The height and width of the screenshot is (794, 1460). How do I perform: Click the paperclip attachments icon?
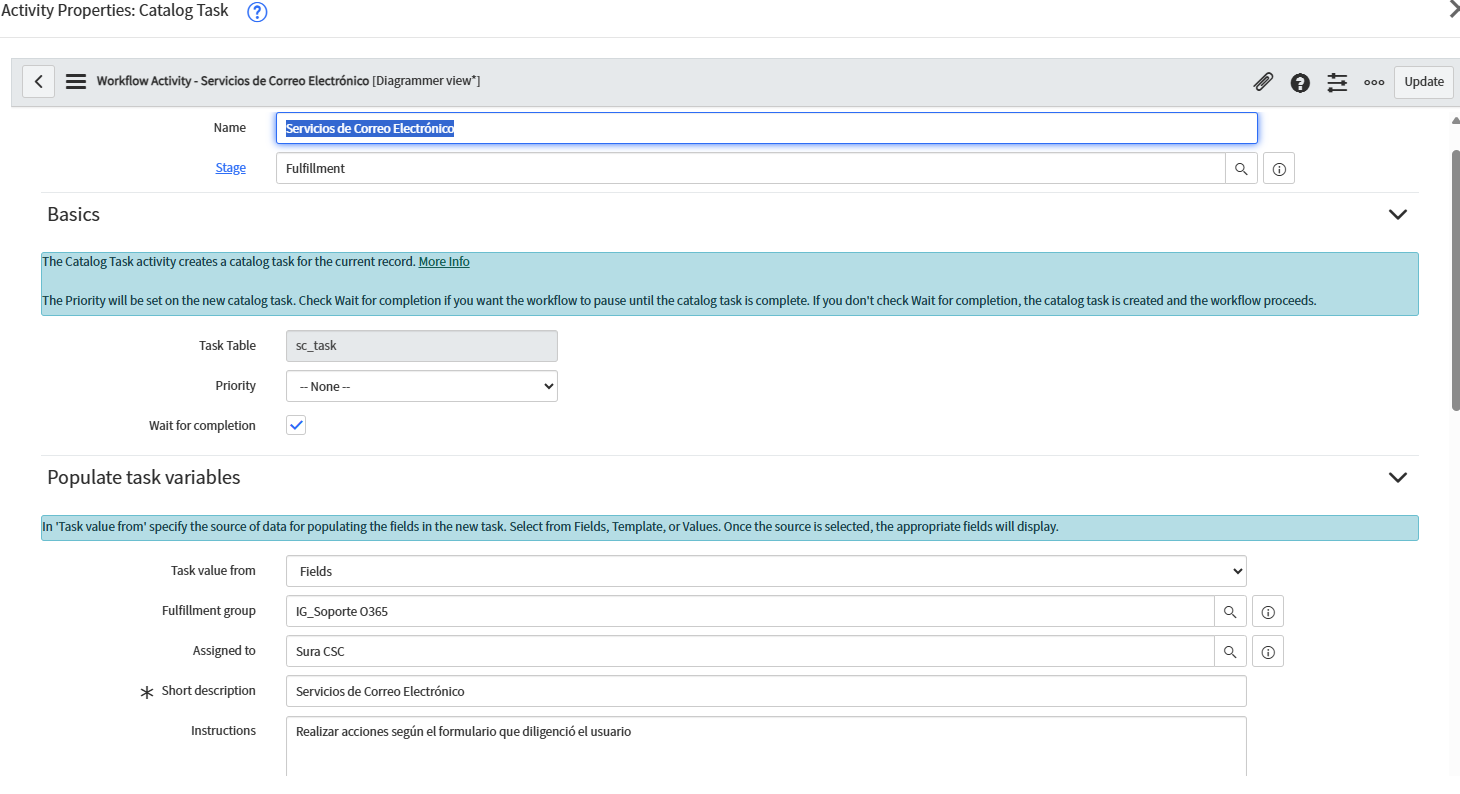click(1263, 82)
